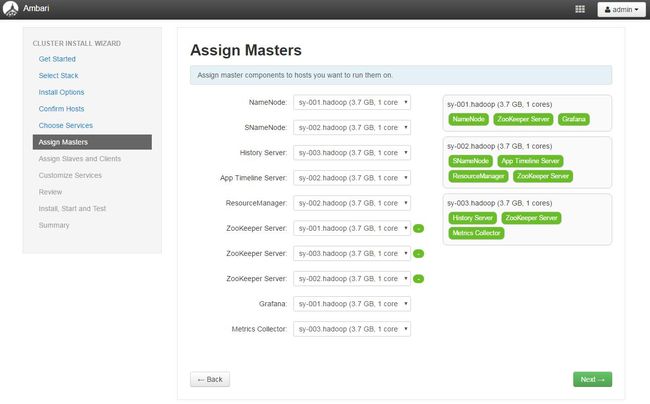Image resolution: width=650 pixels, height=404 pixels.
Task: Go to Choose Services step
Action: tap(65, 125)
